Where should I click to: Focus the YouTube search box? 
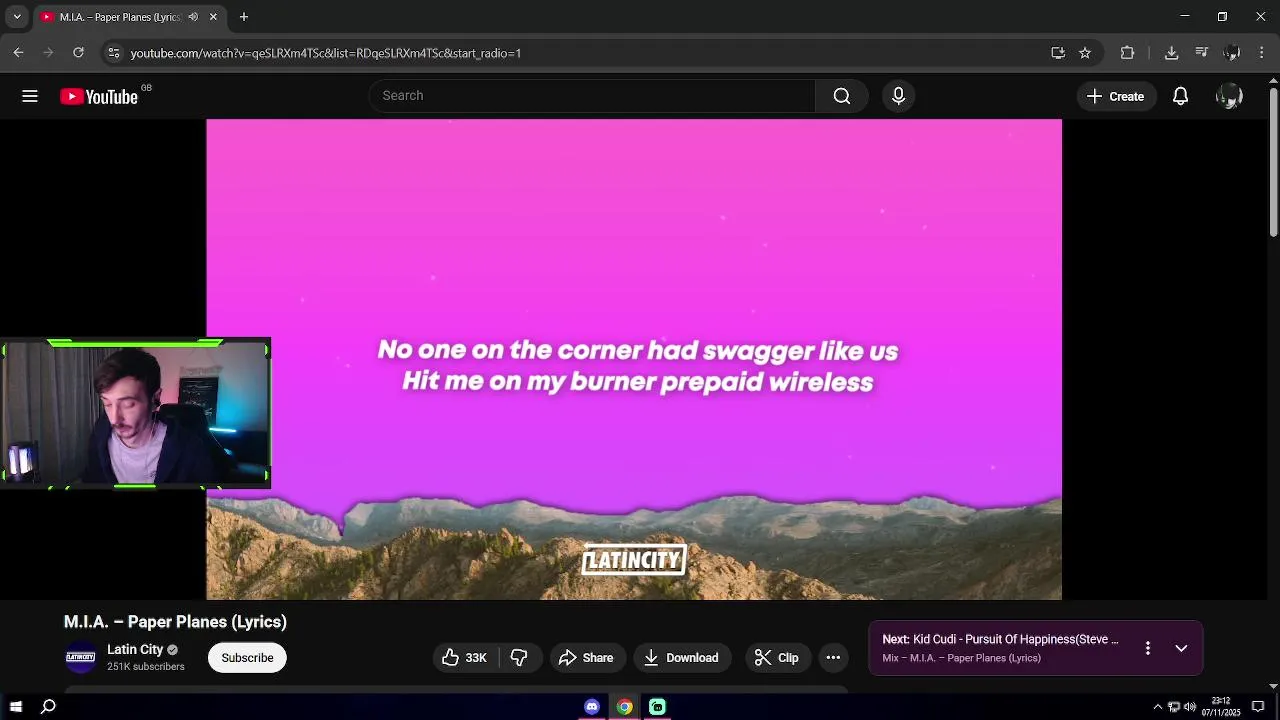click(592, 96)
